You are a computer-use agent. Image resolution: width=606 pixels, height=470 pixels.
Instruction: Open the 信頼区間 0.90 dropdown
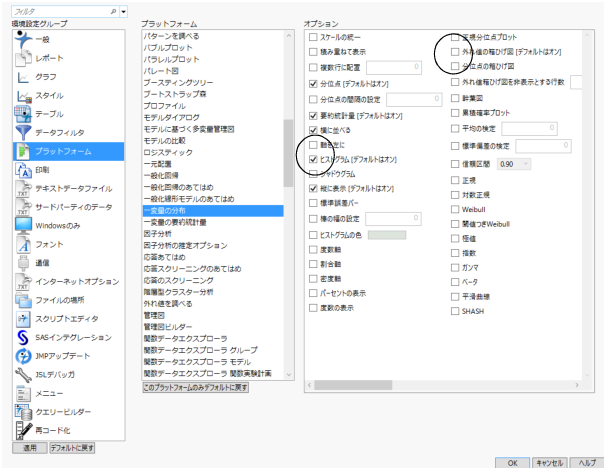point(514,164)
